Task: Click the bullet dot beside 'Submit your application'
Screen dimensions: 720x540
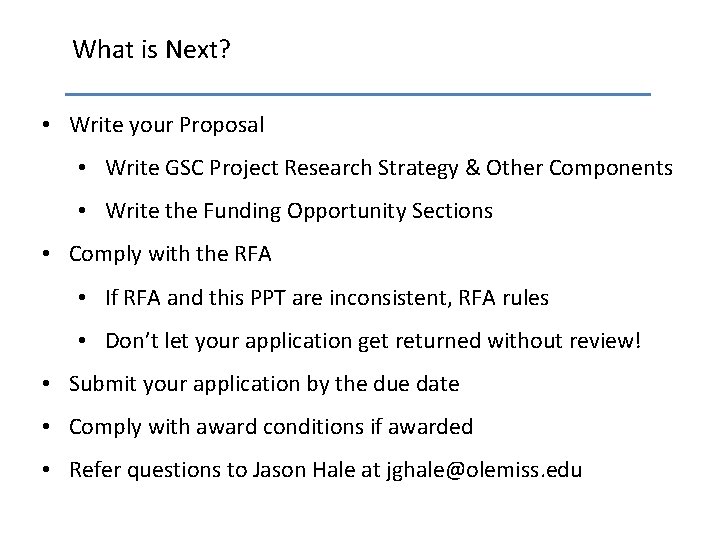Action: pyautogui.click(x=46, y=383)
